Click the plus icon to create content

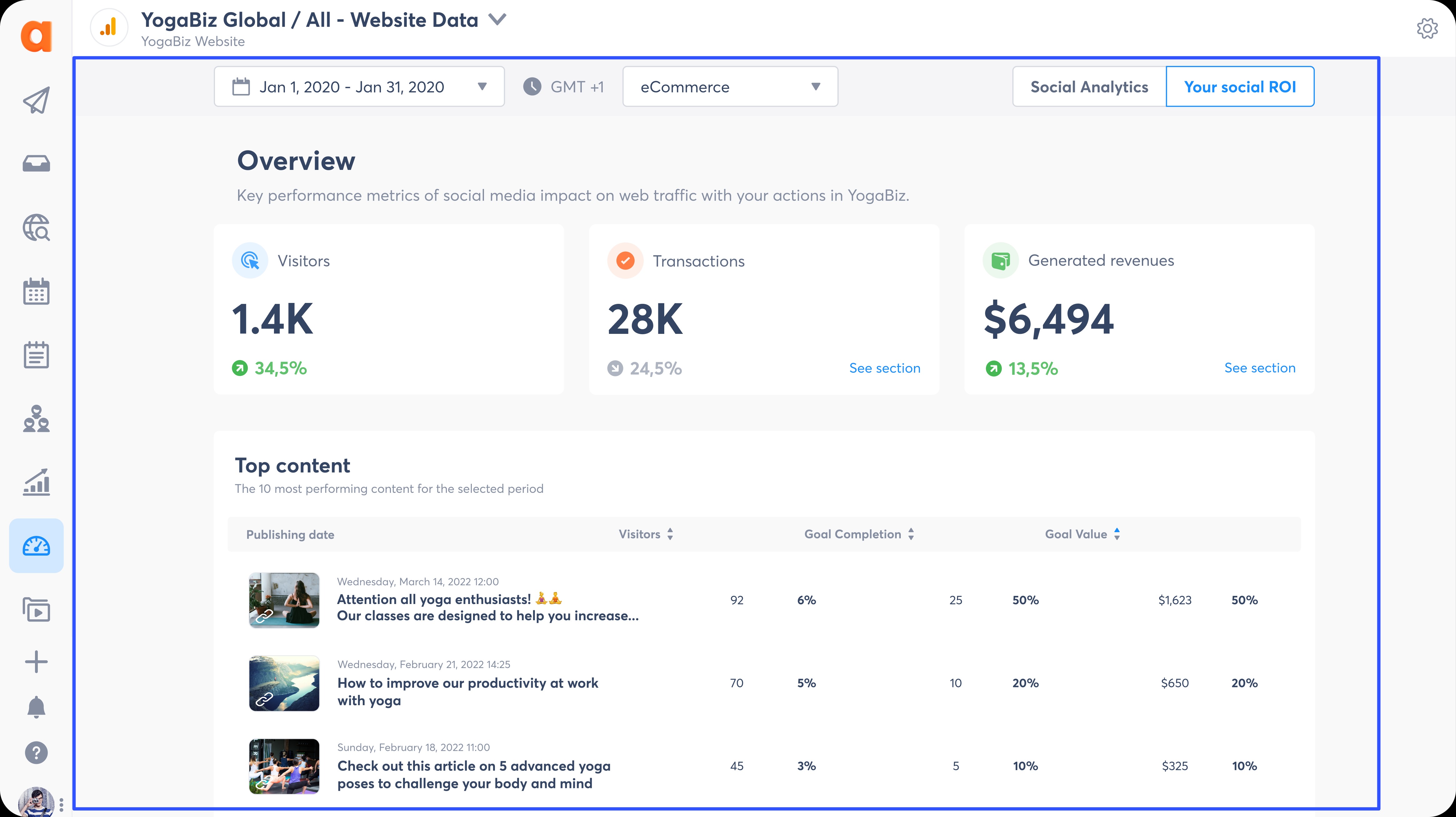36,661
